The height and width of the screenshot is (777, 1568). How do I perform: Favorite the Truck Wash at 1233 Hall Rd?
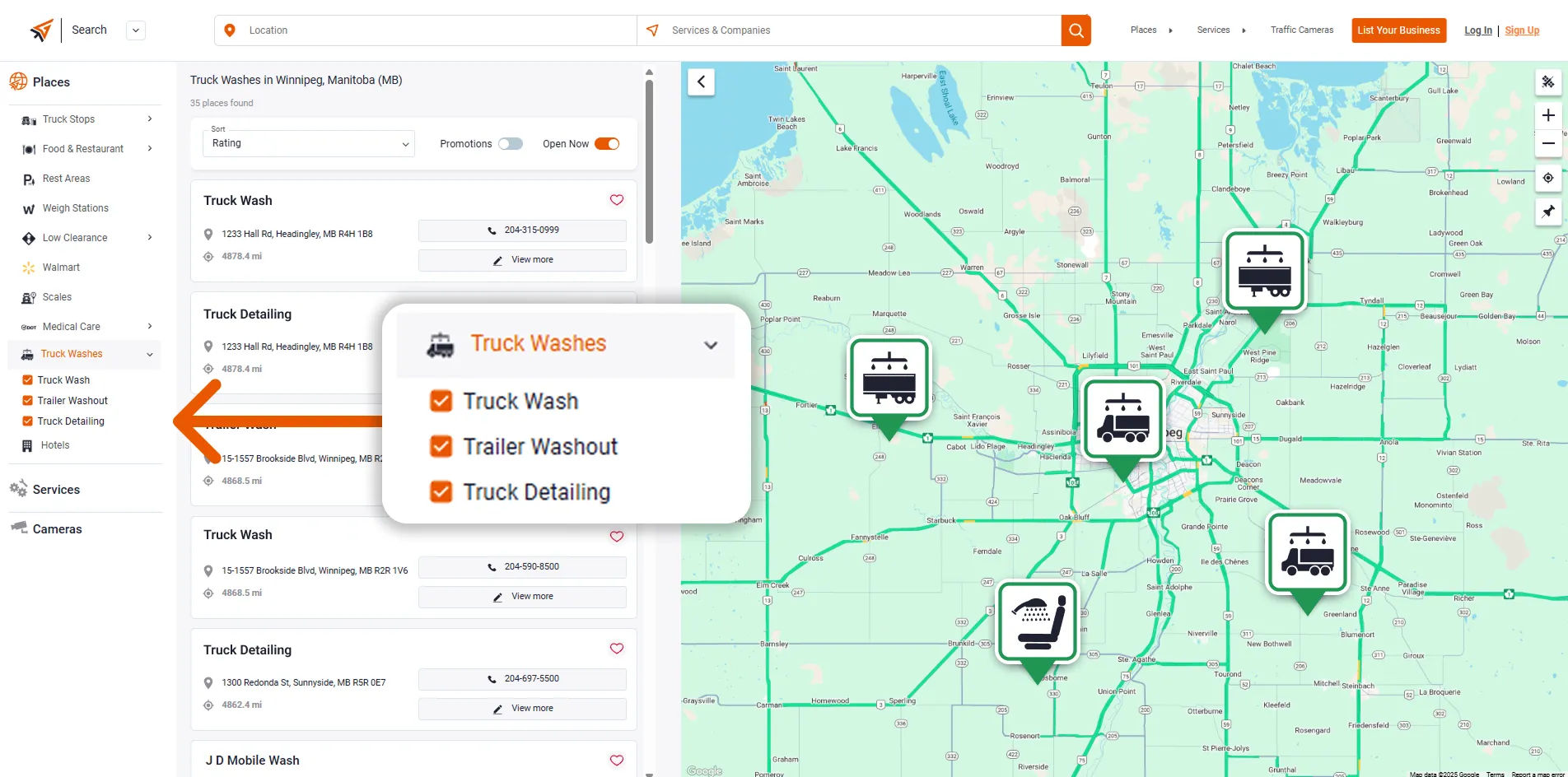tap(617, 200)
